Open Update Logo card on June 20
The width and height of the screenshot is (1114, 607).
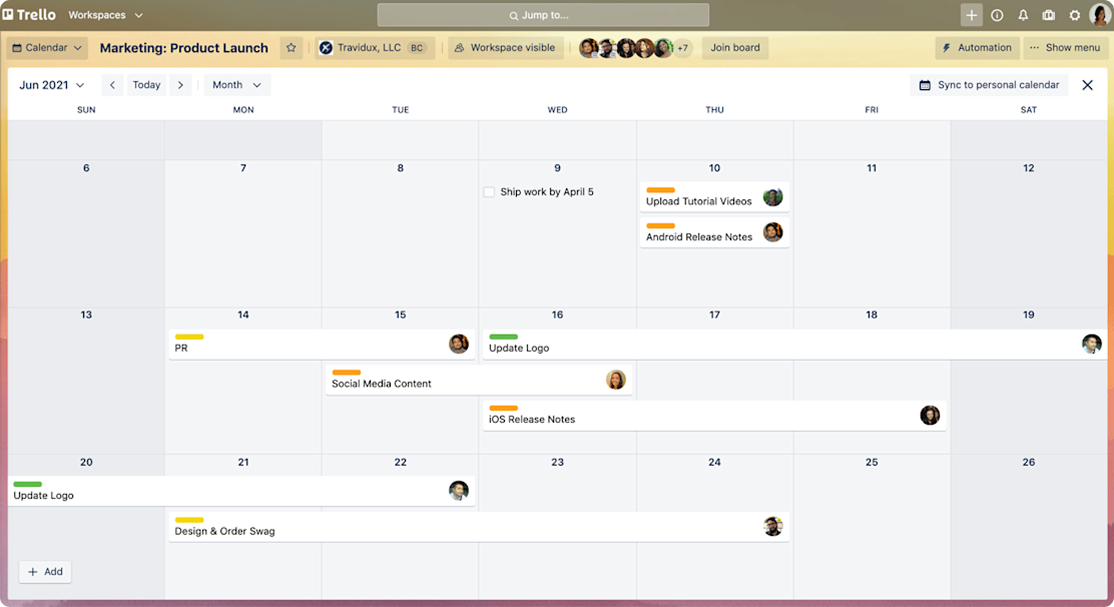[242, 491]
